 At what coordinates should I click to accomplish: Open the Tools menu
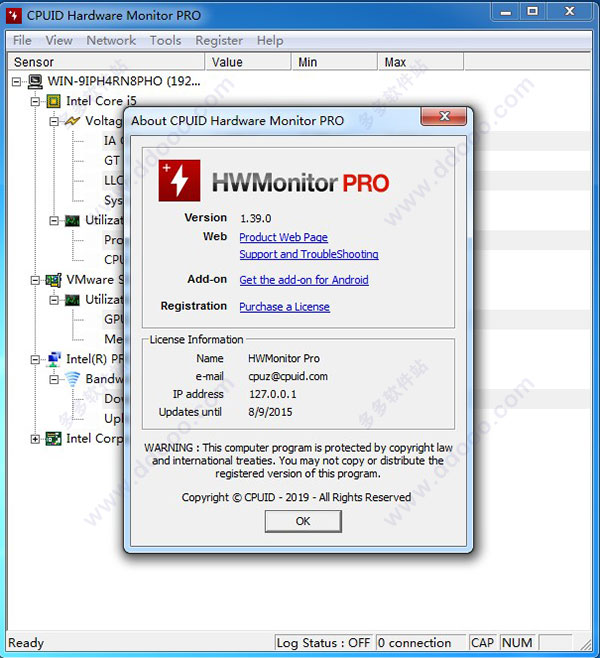166,41
